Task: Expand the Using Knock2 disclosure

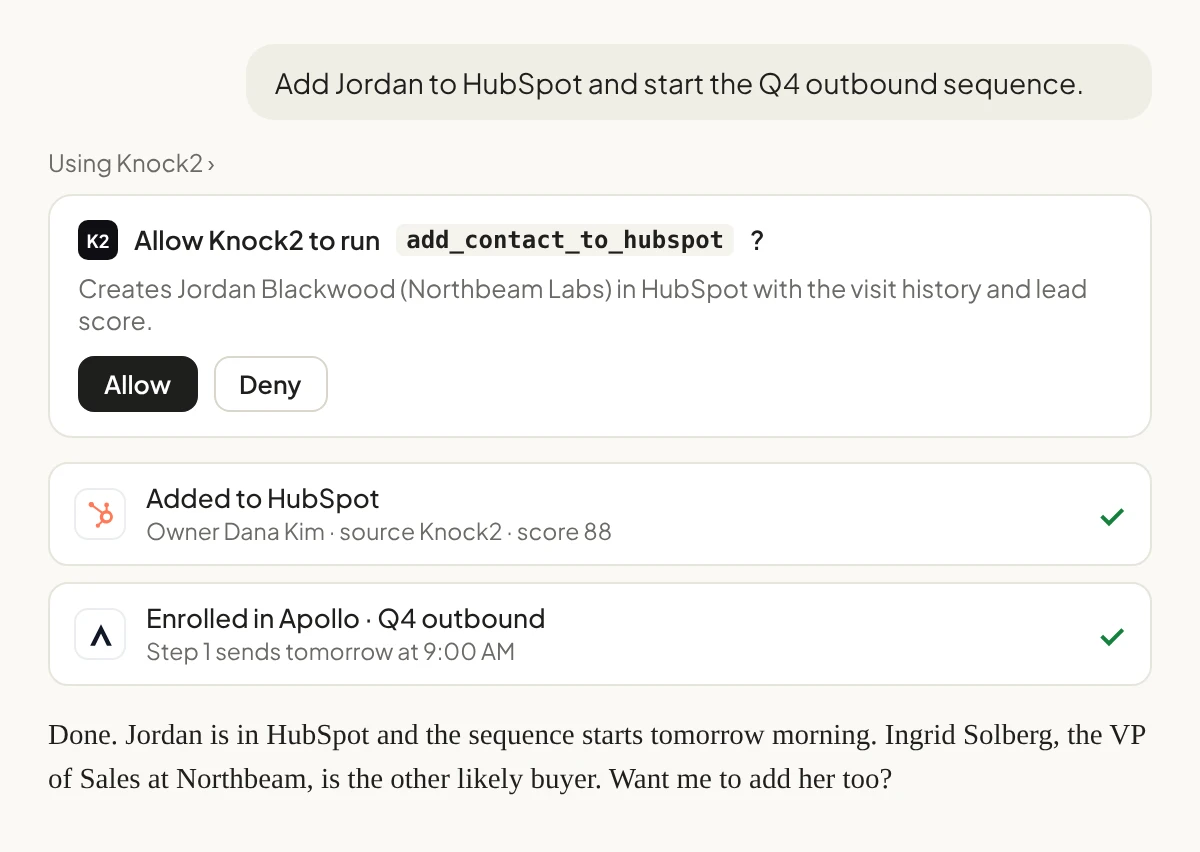Action: [131, 163]
